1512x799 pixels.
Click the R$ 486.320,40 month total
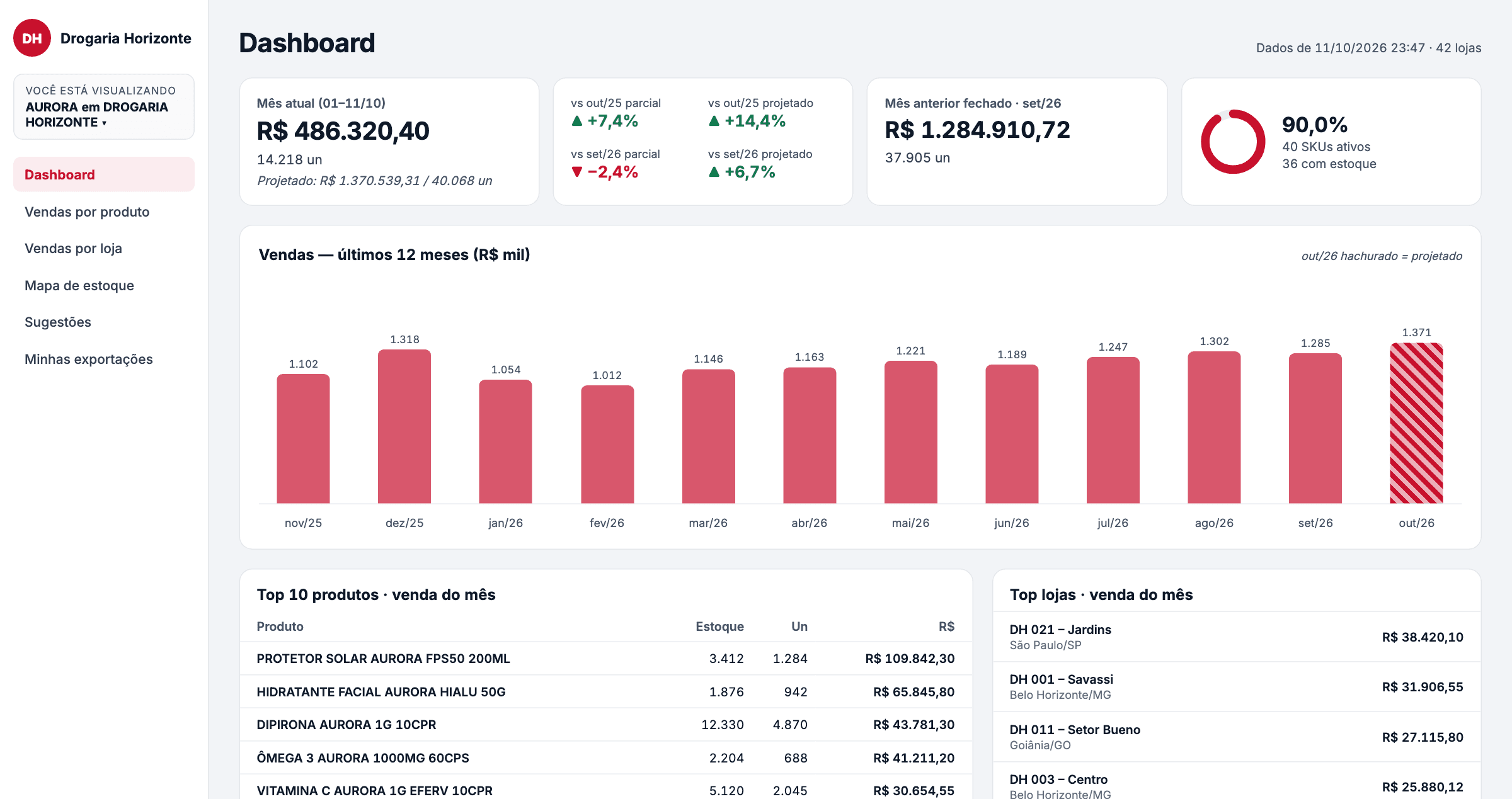tap(343, 131)
